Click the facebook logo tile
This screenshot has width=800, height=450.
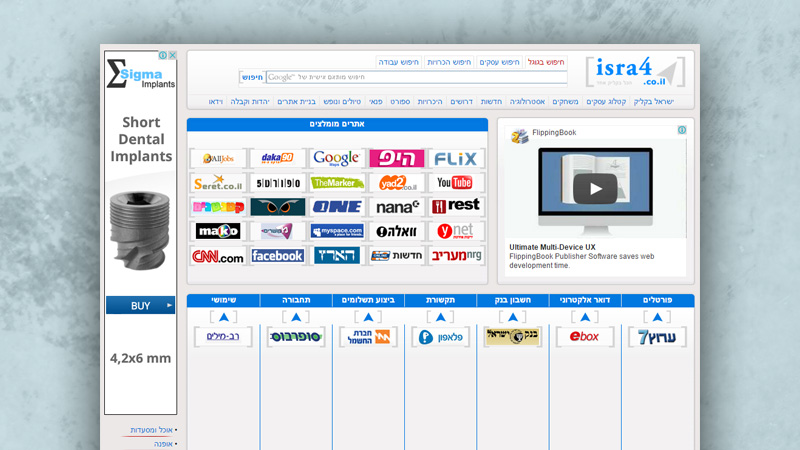(278, 256)
